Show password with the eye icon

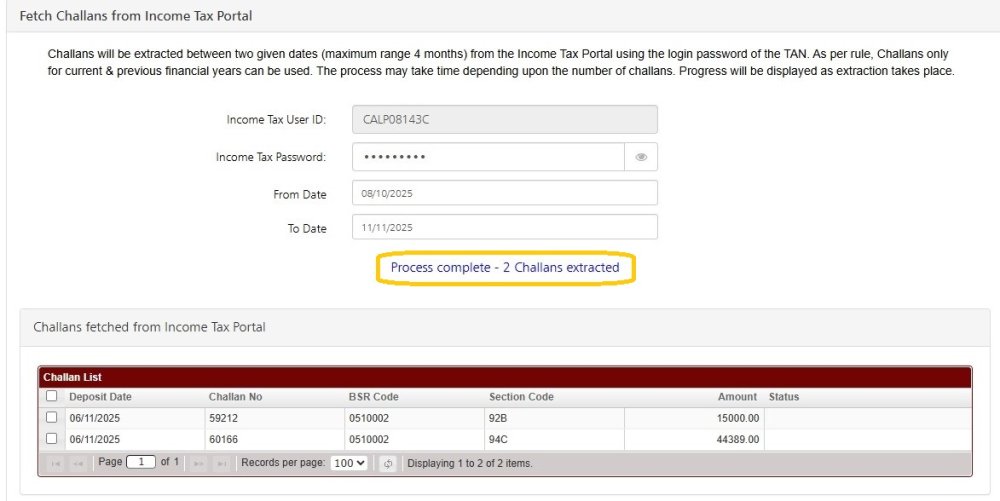click(641, 157)
